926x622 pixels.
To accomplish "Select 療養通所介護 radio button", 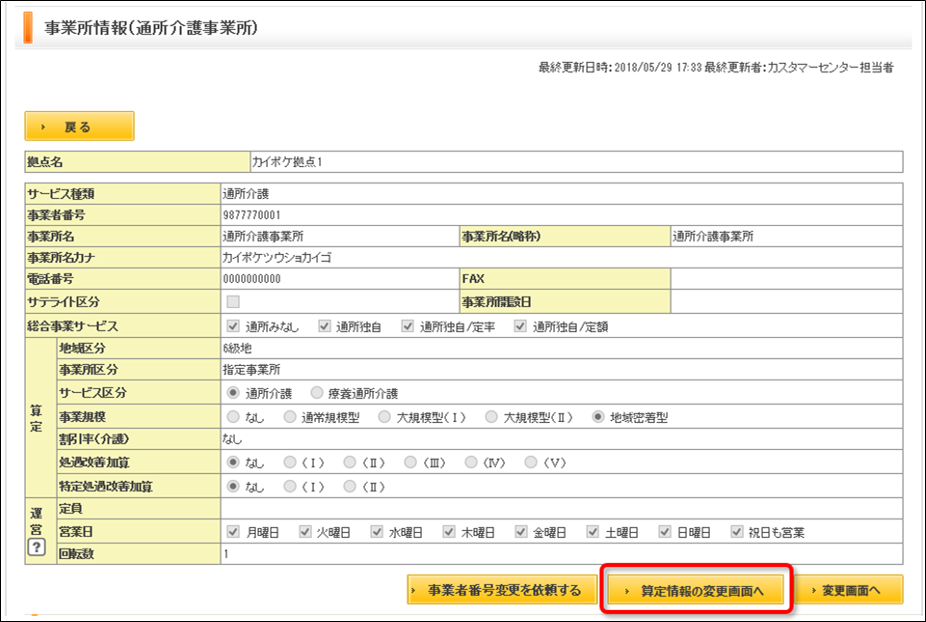I will tap(317, 393).
